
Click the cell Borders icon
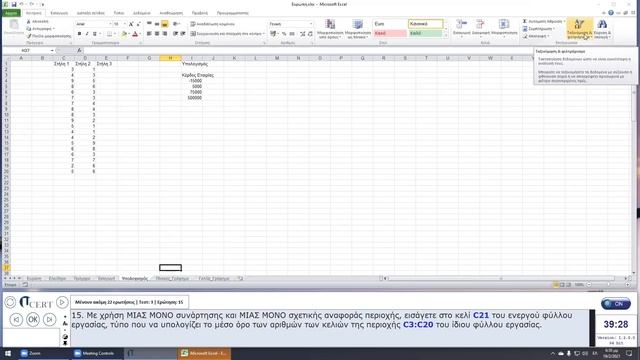(x=109, y=33)
